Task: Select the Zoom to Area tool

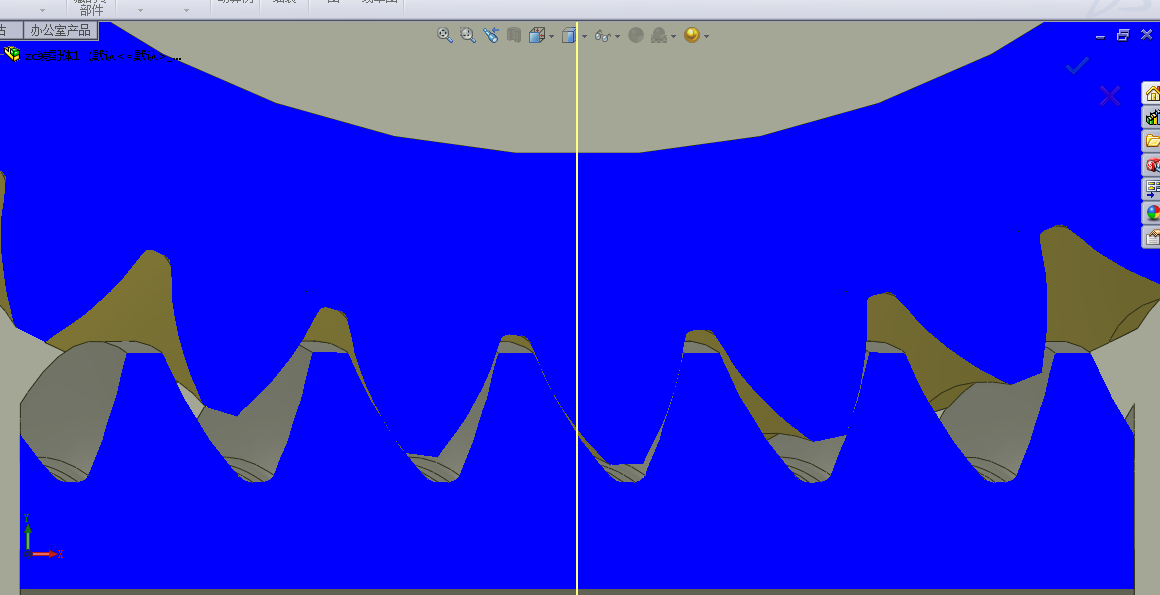Action: [x=468, y=35]
